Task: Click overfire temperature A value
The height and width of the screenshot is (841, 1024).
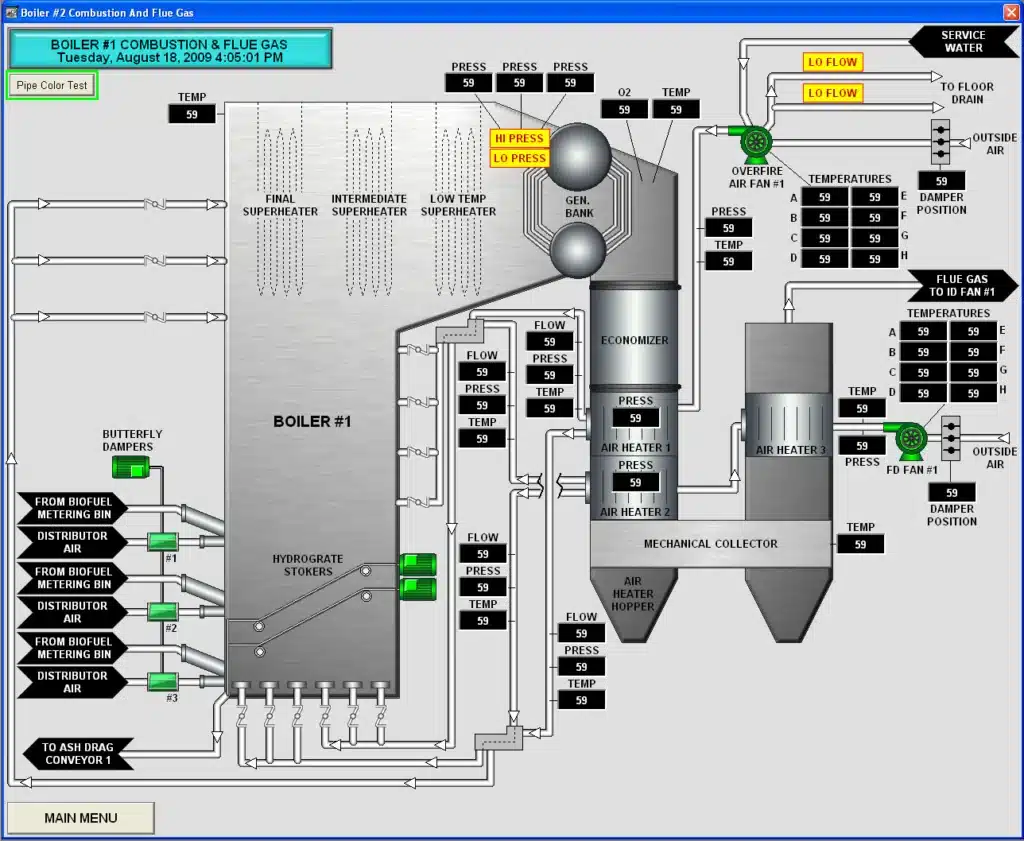Action: pyautogui.click(x=825, y=197)
